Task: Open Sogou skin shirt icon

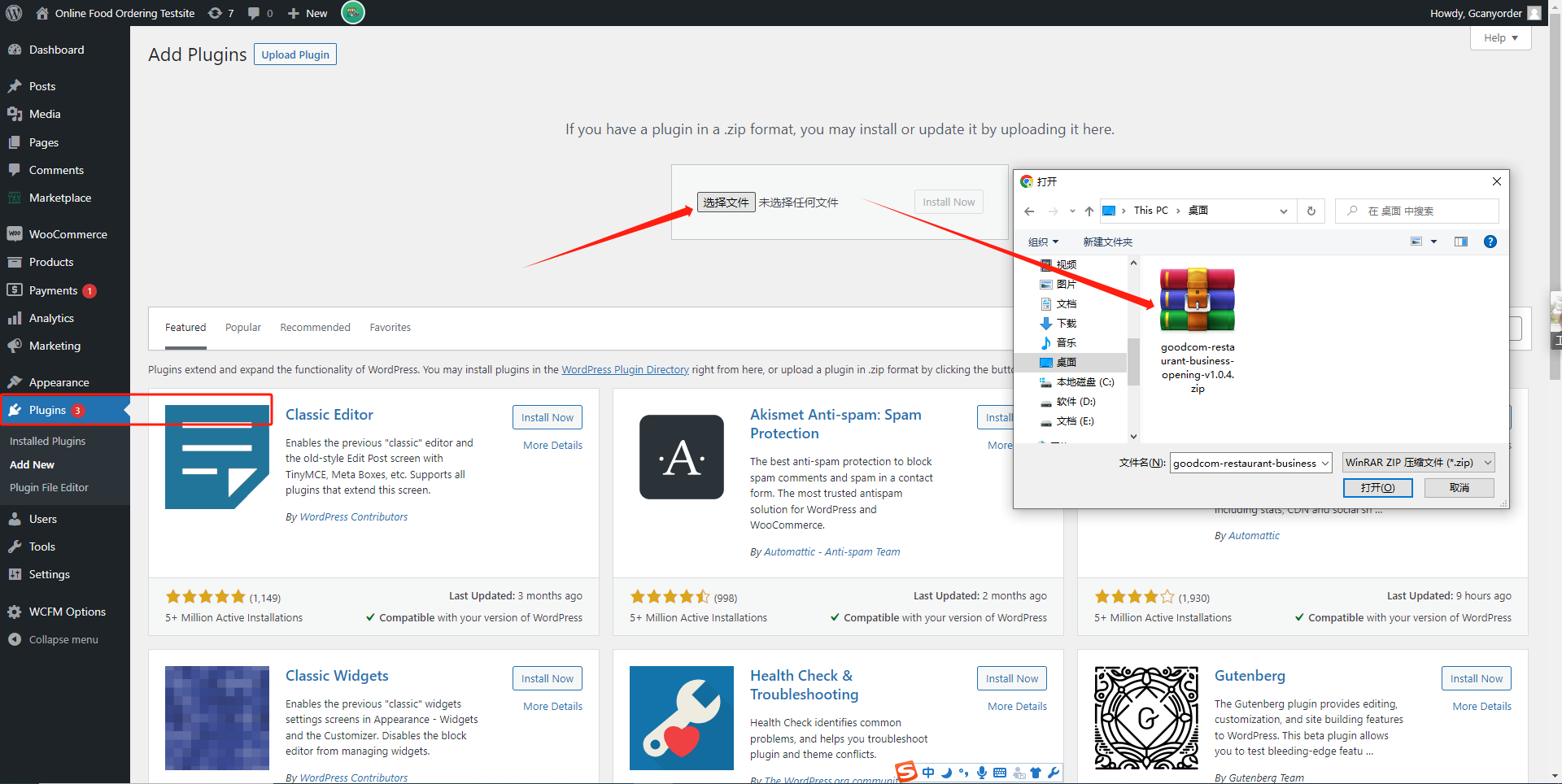Action: tap(1036, 773)
